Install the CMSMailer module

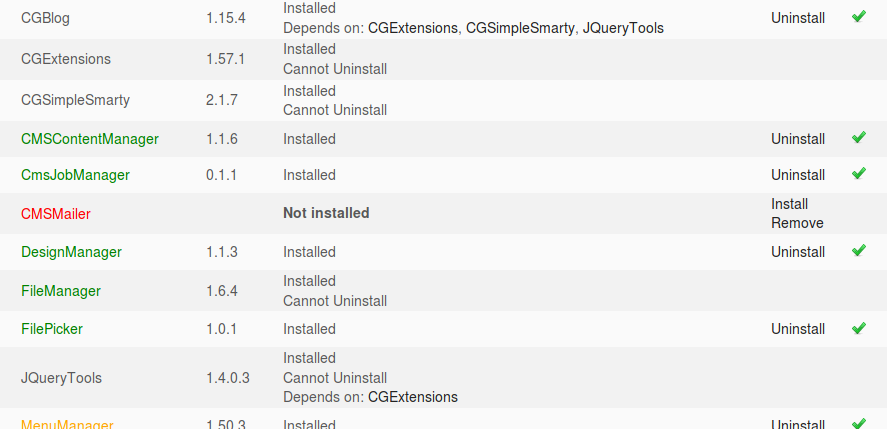(789, 204)
